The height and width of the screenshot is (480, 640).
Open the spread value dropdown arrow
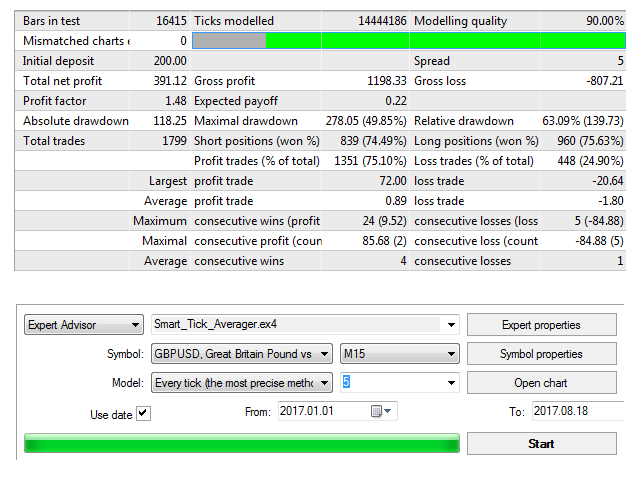[x=451, y=383]
